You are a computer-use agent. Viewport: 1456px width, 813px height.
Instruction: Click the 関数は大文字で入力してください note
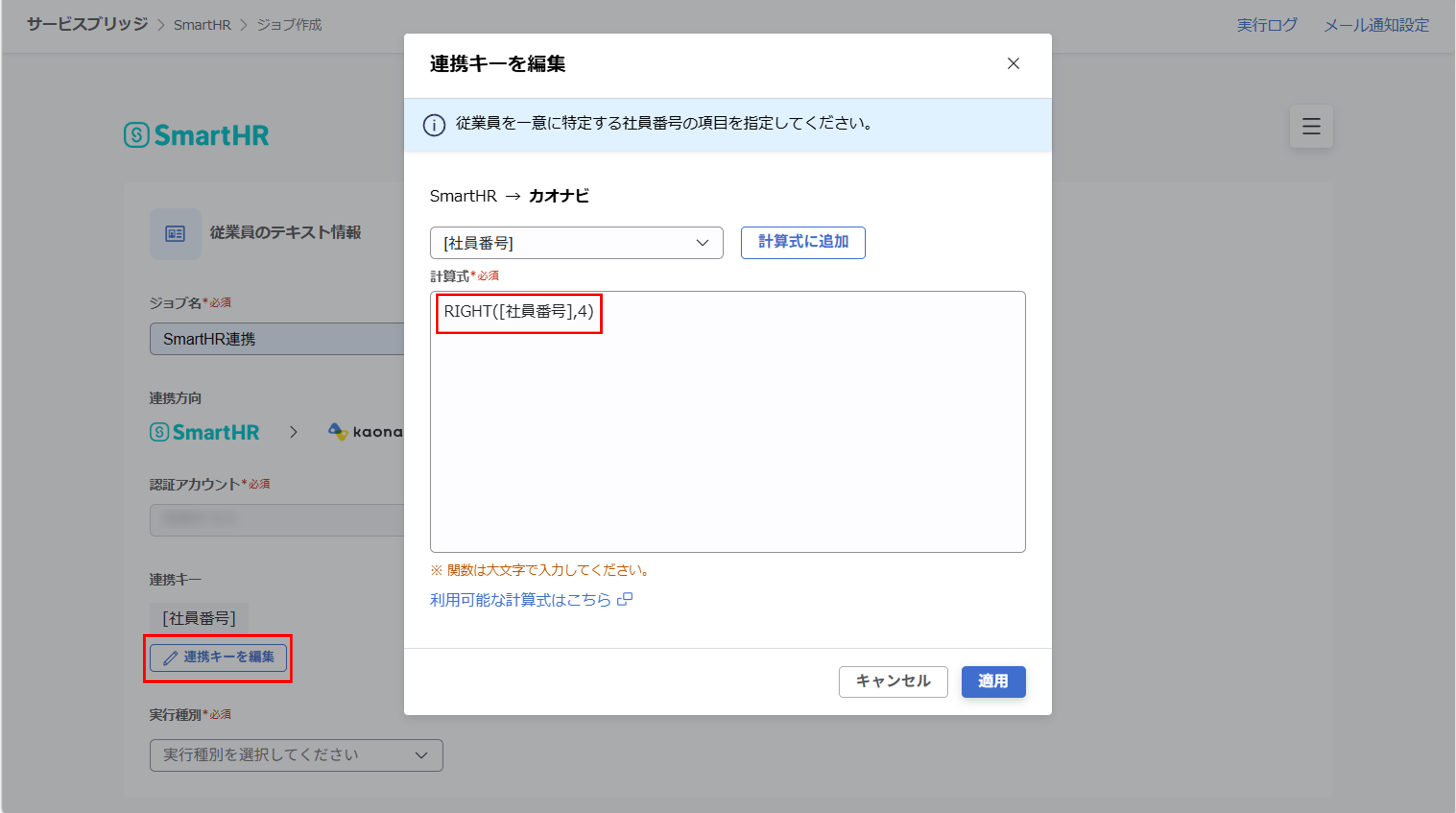click(540, 570)
